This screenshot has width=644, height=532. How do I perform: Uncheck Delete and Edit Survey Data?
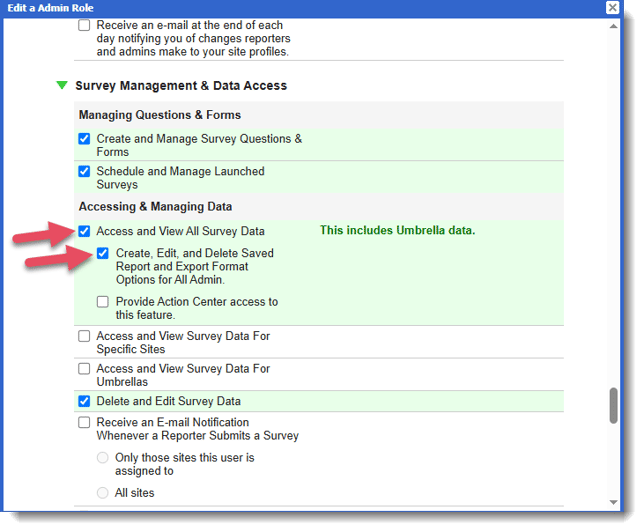pos(84,401)
